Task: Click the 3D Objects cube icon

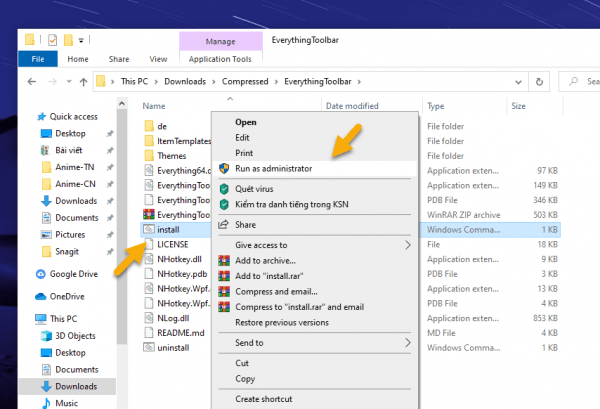Action: coord(46,336)
